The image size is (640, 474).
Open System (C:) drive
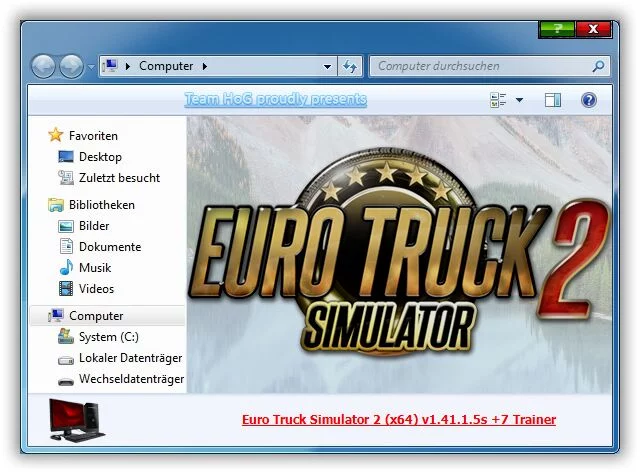109,337
